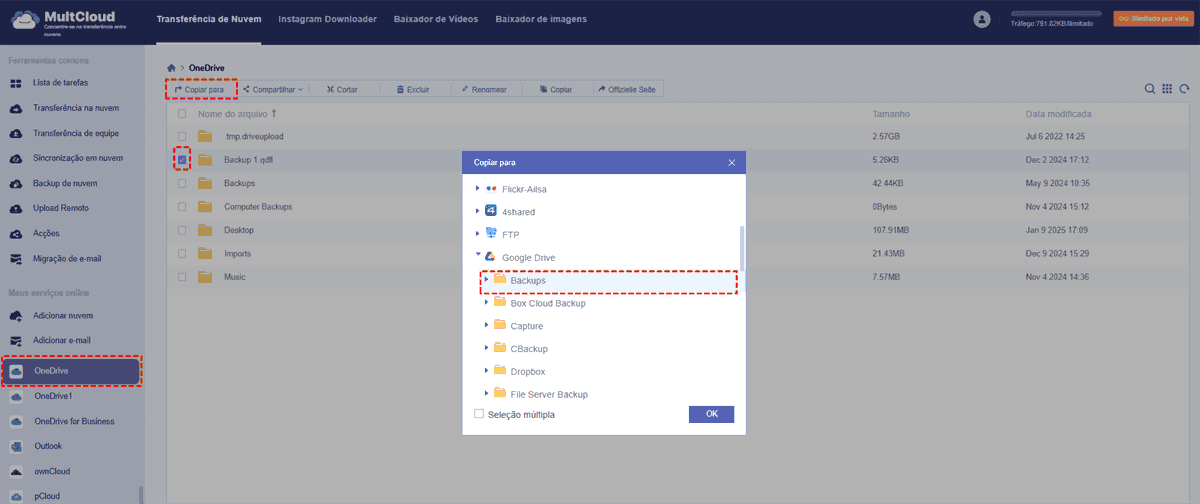Click the Cortar toolbar button
This screenshot has width=1200, height=504.
pyautogui.click(x=340, y=89)
